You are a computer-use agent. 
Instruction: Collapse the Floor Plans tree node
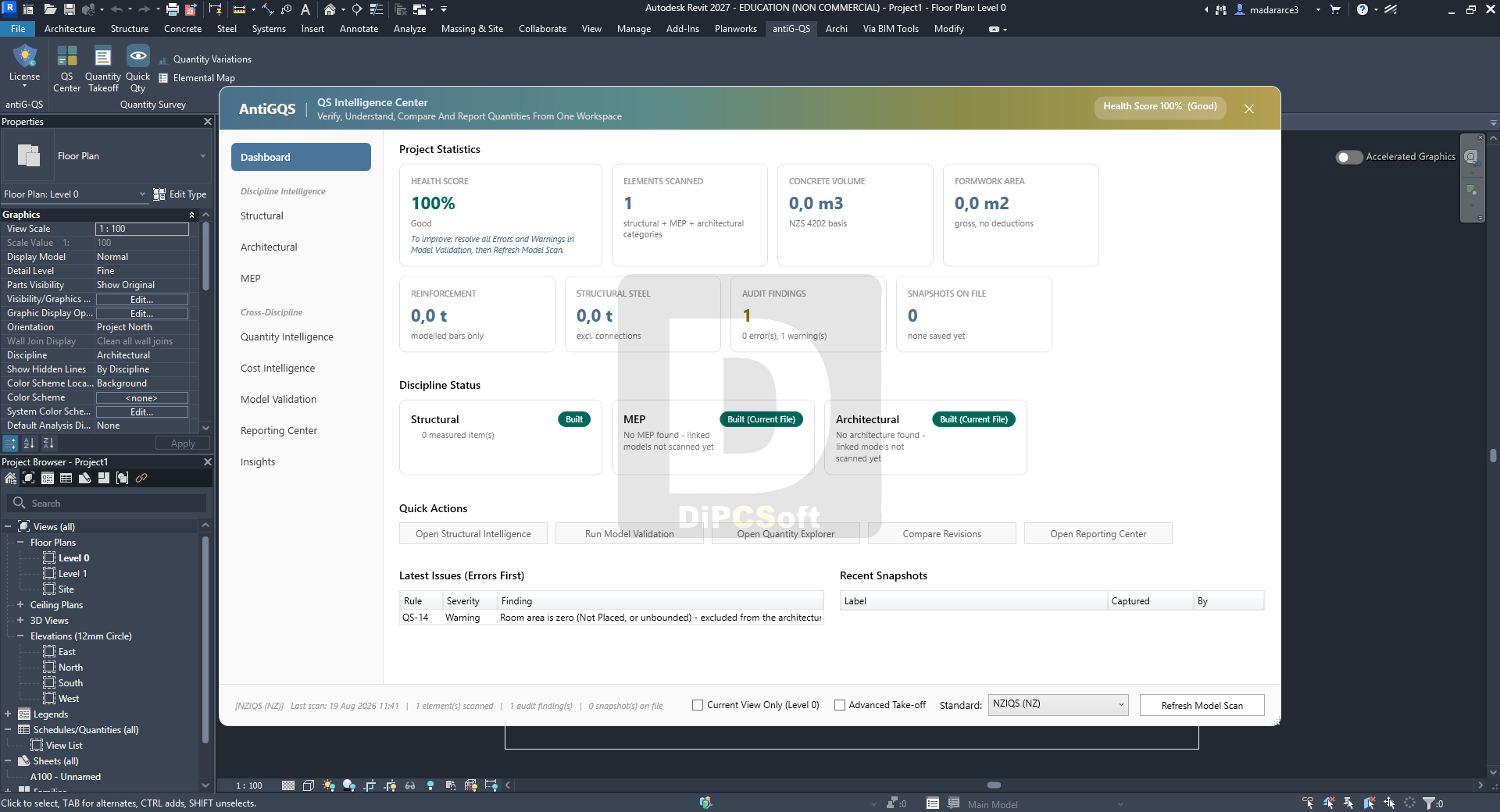[x=20, y=543]
